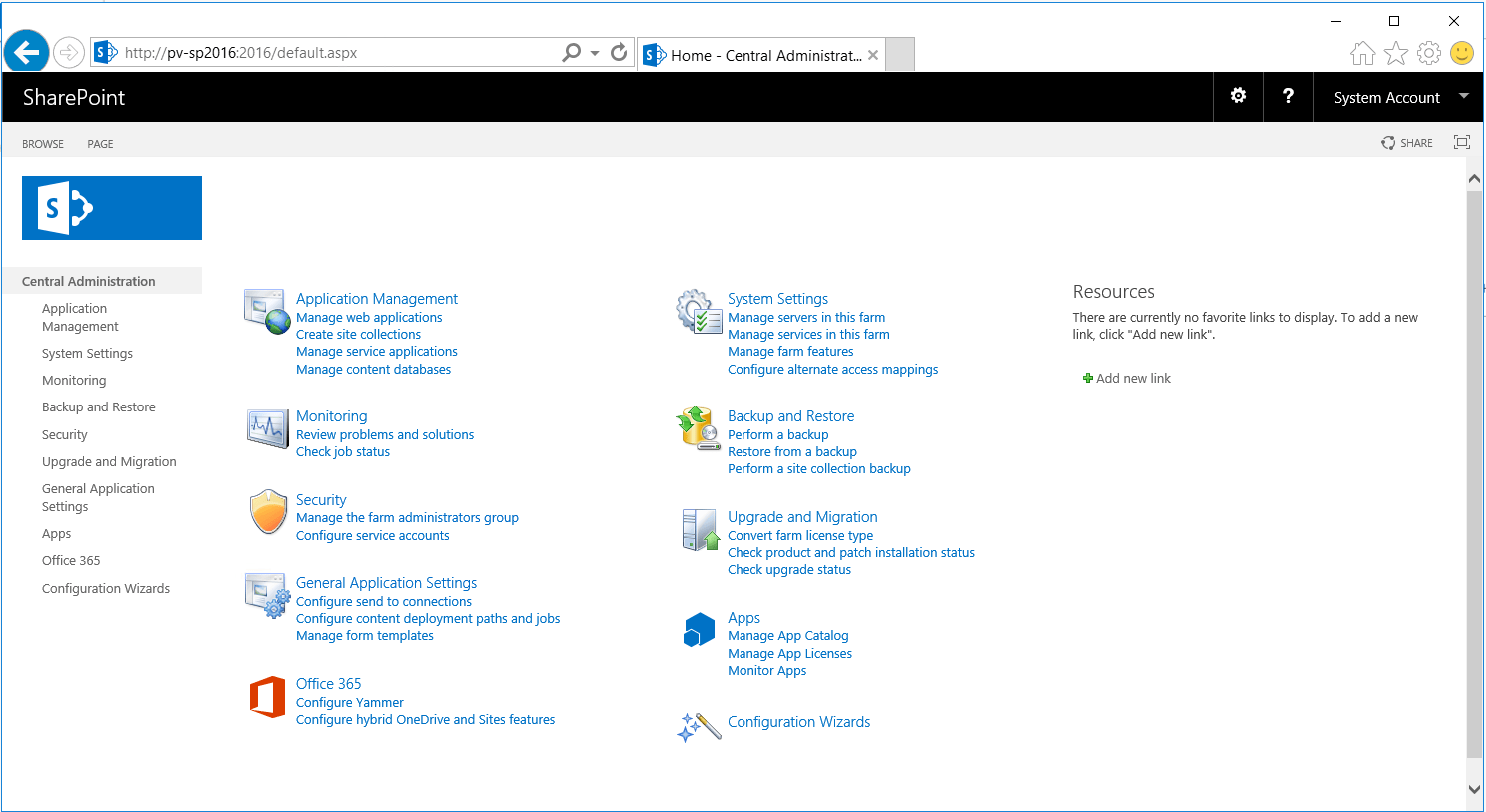The image size is (1486, 812).
Task: Click the green plus Add new link icon
Action: [x=1088, y=378]
